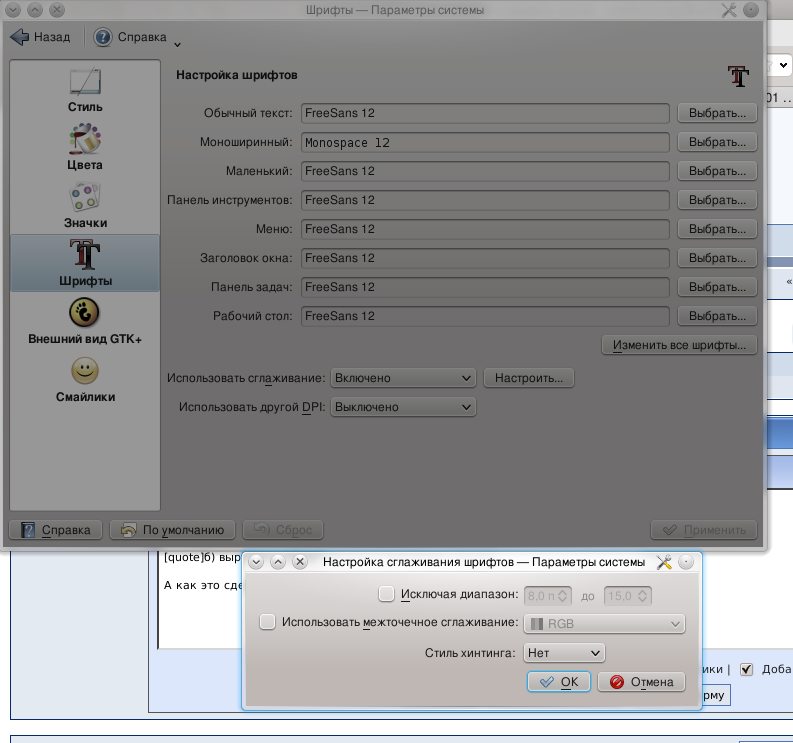Enable the Исключая диапазон checkbox
The height and width of the screenshot is (743, 793).
coord(387,595)
